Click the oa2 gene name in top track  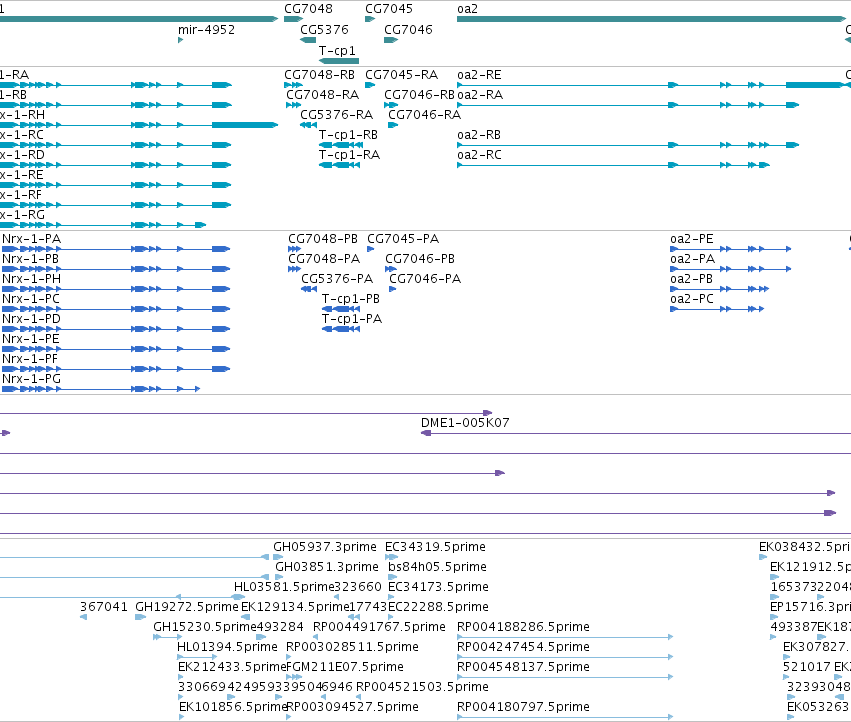(x=467, y=9)
